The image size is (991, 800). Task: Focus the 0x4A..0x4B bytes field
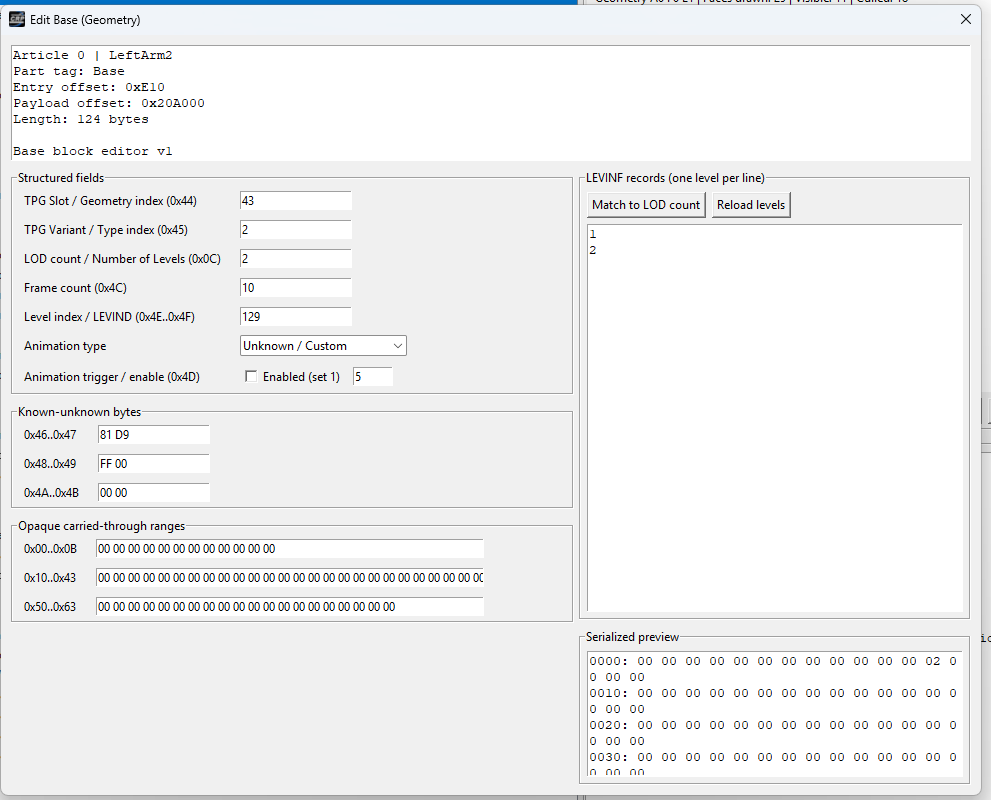(x=153, y=493)
